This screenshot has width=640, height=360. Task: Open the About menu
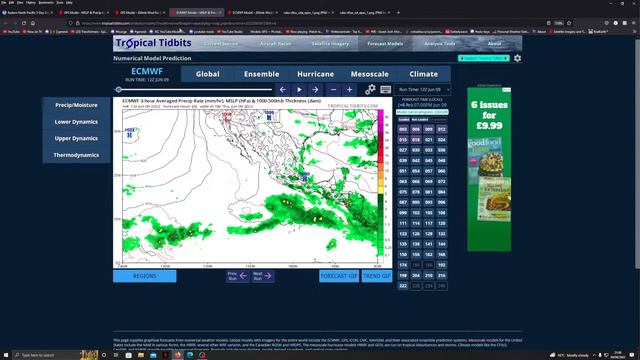[494, 44]
